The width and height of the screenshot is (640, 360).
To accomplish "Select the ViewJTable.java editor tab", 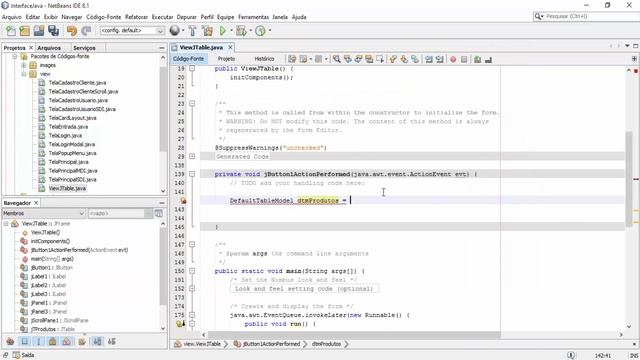I will [x=201, y=47].
